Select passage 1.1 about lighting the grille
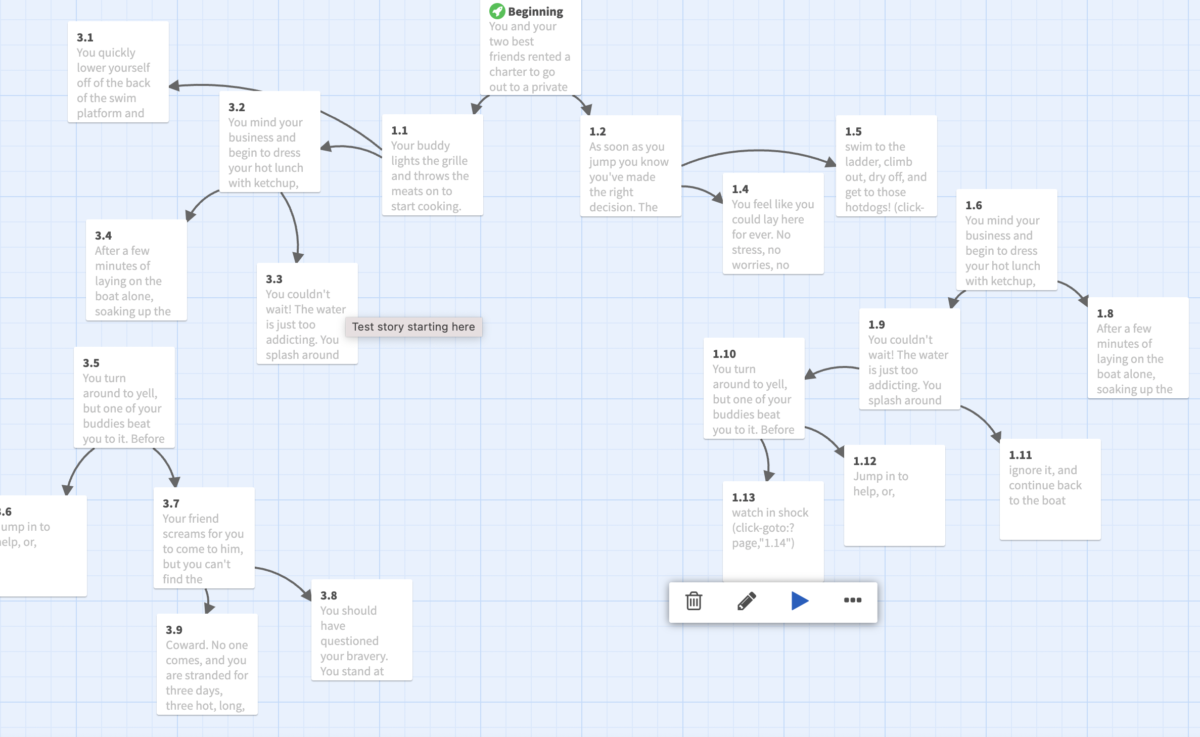This screenshot has width=1200, height=737. (x=432, y=165)
